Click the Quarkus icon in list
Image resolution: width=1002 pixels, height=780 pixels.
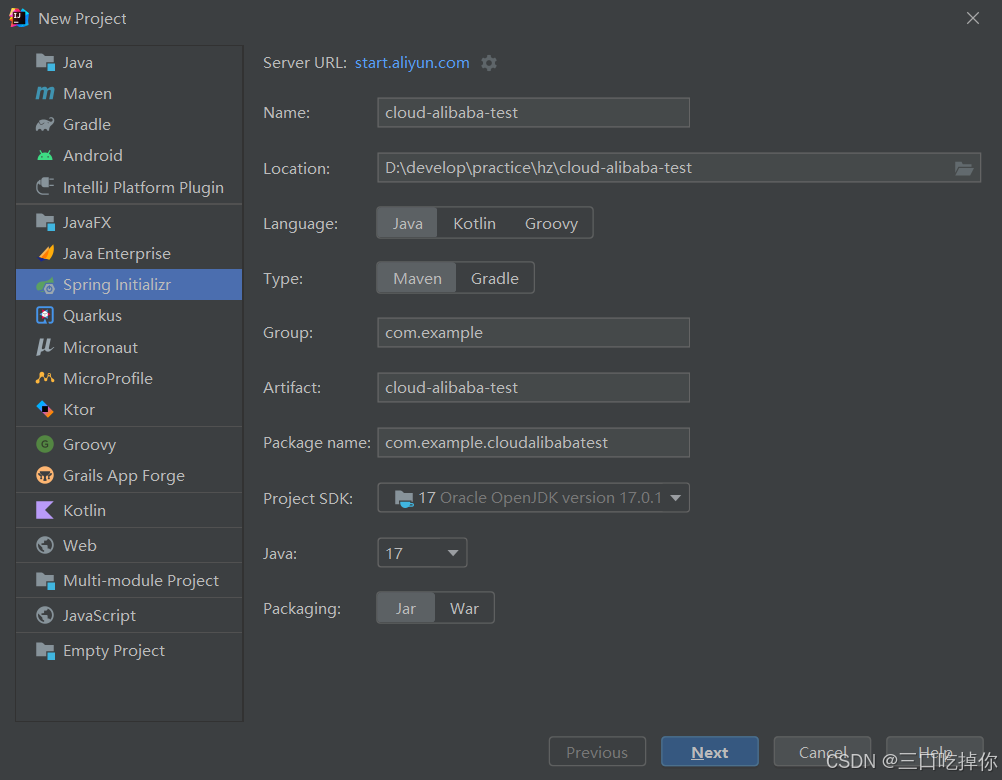(45, 316)
